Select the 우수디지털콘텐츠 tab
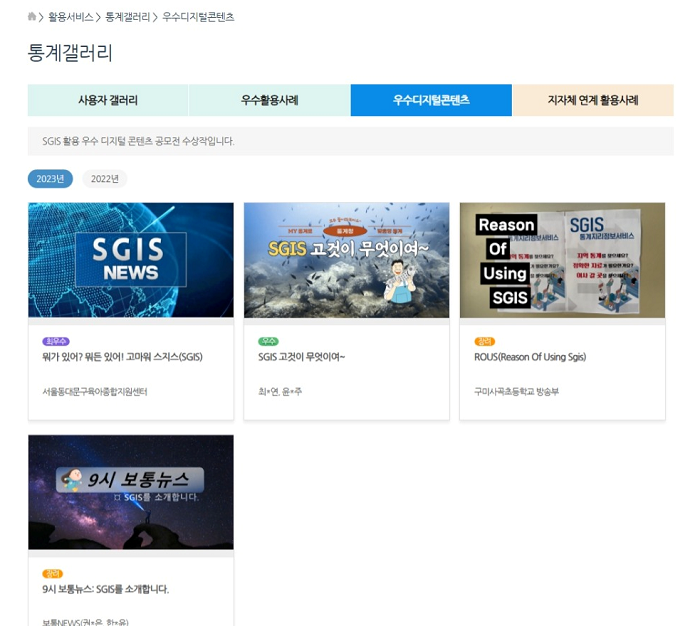Image resolution: width=700 pixels, height=626 pixels. pos(431,100)
